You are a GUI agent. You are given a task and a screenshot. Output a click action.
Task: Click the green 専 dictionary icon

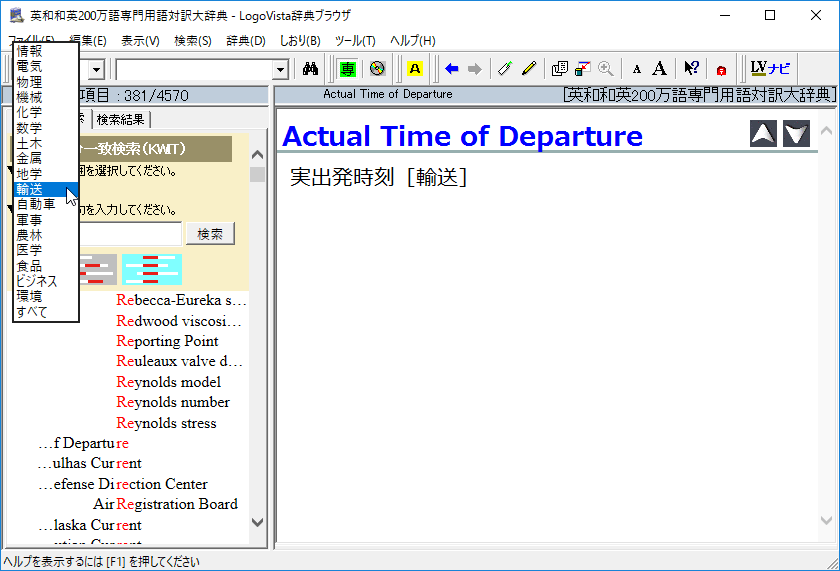(347, 69)
